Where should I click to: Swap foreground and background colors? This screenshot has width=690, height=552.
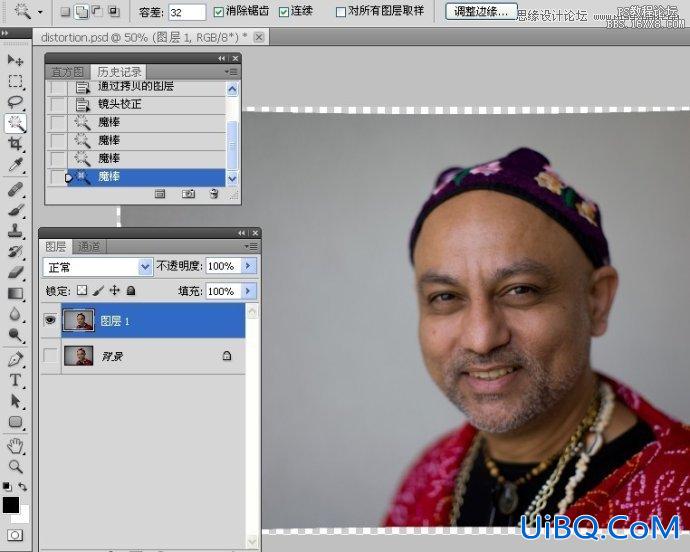point(22,486)
